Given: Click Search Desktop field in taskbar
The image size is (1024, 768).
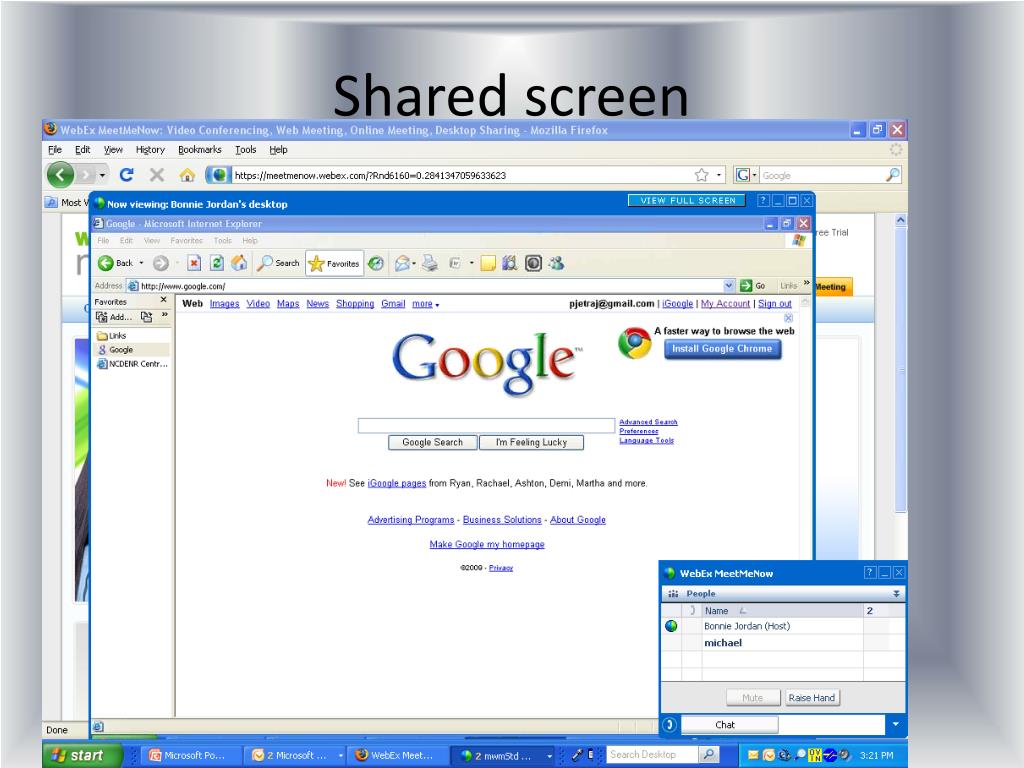Looking at the screenshot, I should click(651, 754).
